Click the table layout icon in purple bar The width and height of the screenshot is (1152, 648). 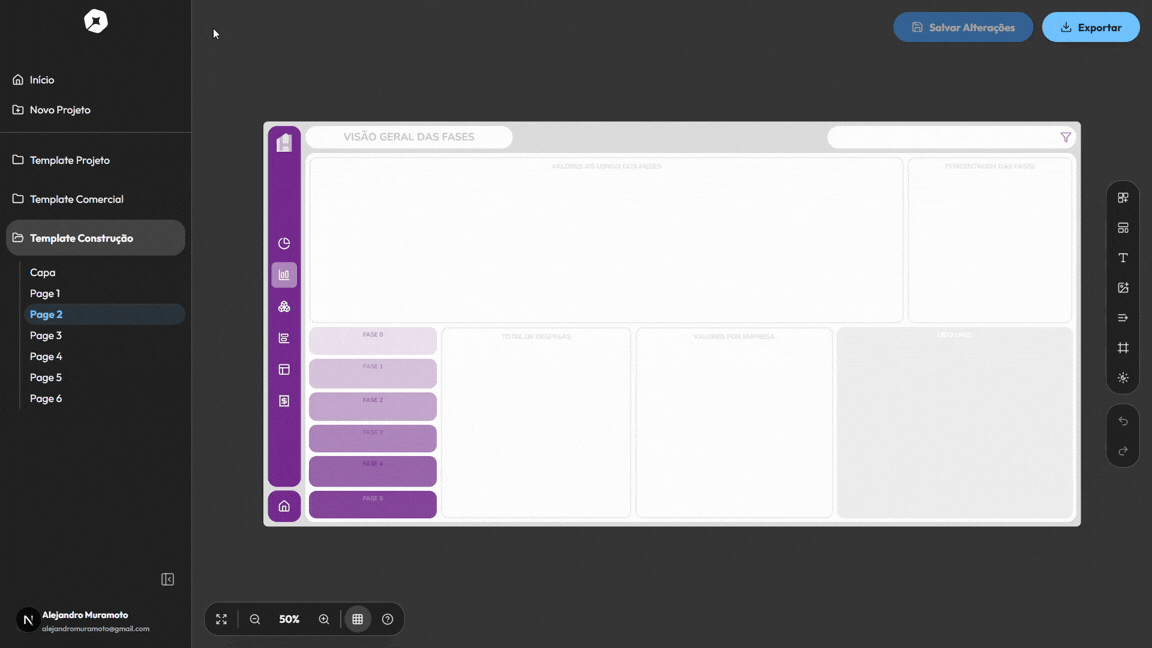point(284,370)
